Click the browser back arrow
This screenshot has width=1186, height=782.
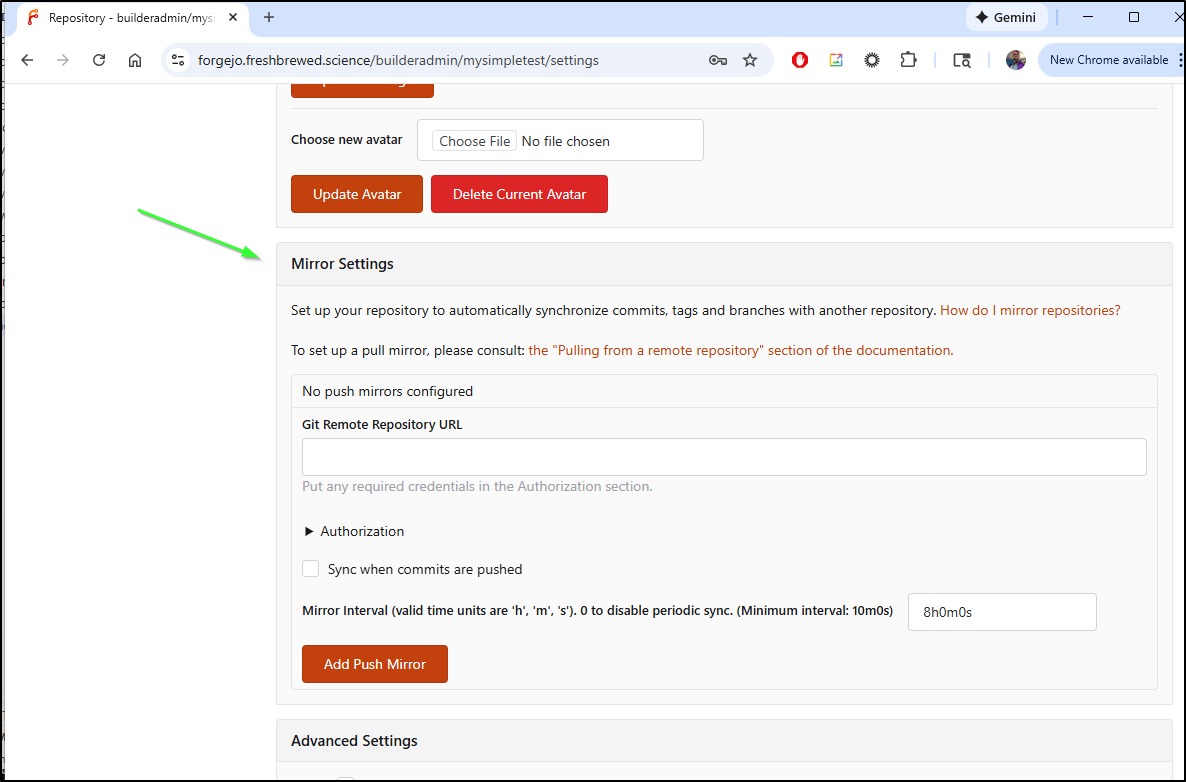click(x=27, y=60)
